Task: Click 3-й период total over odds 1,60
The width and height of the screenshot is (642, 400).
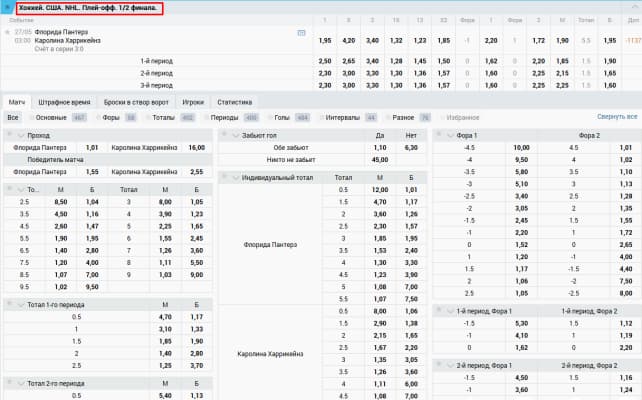Action: click(x=610, y=86)
